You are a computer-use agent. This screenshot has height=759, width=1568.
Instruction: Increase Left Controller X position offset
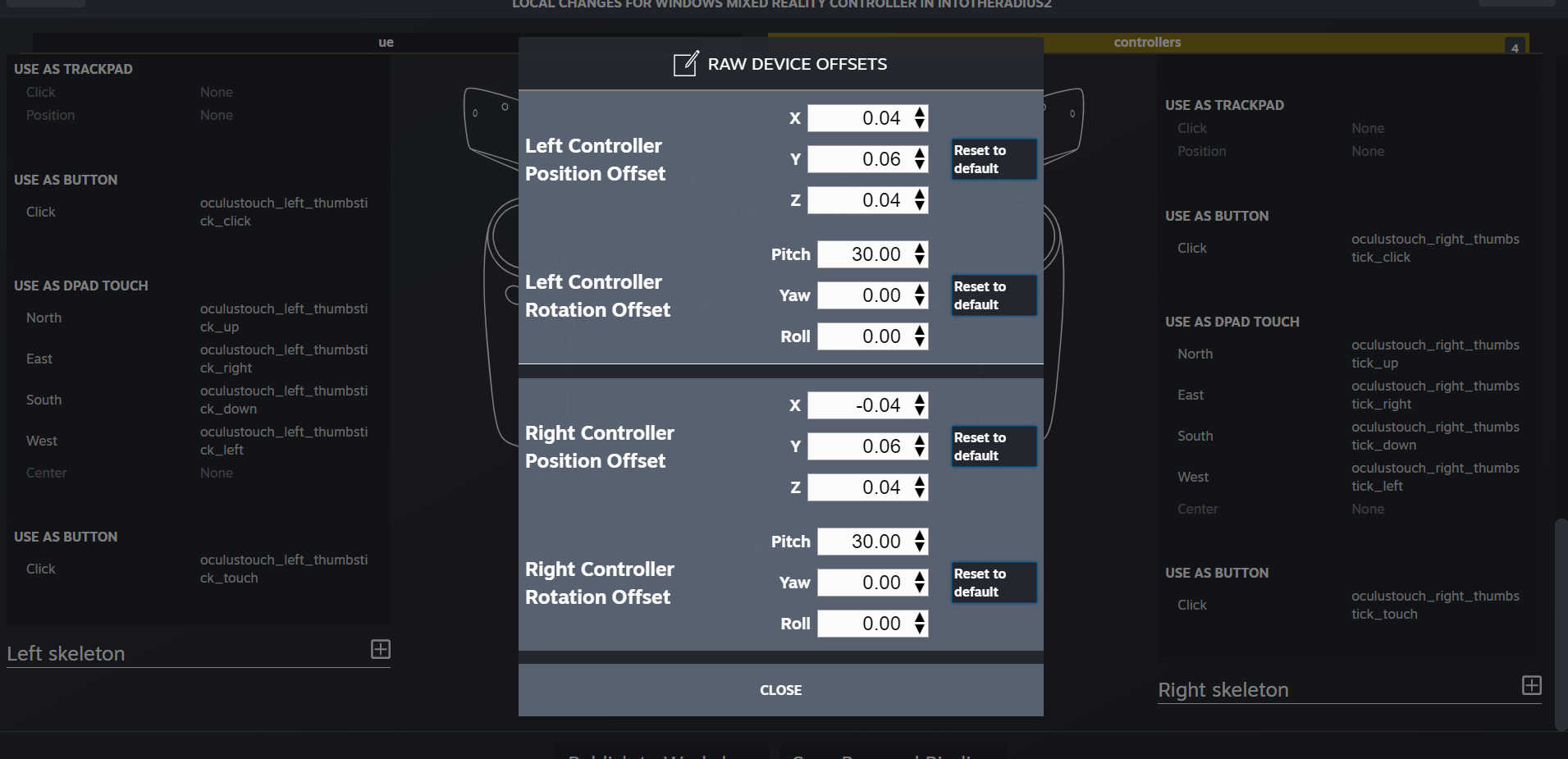coord(920,112)
